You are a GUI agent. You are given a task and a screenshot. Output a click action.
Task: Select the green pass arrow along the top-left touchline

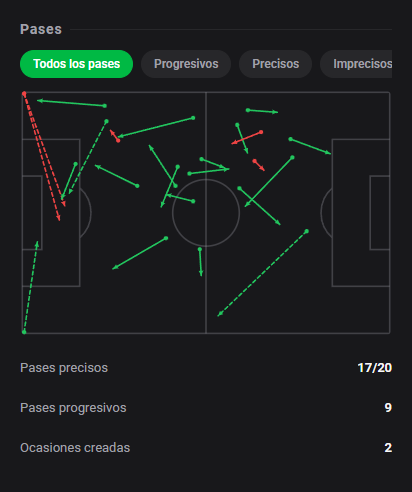pyautogui.click(x=72, y=103)
